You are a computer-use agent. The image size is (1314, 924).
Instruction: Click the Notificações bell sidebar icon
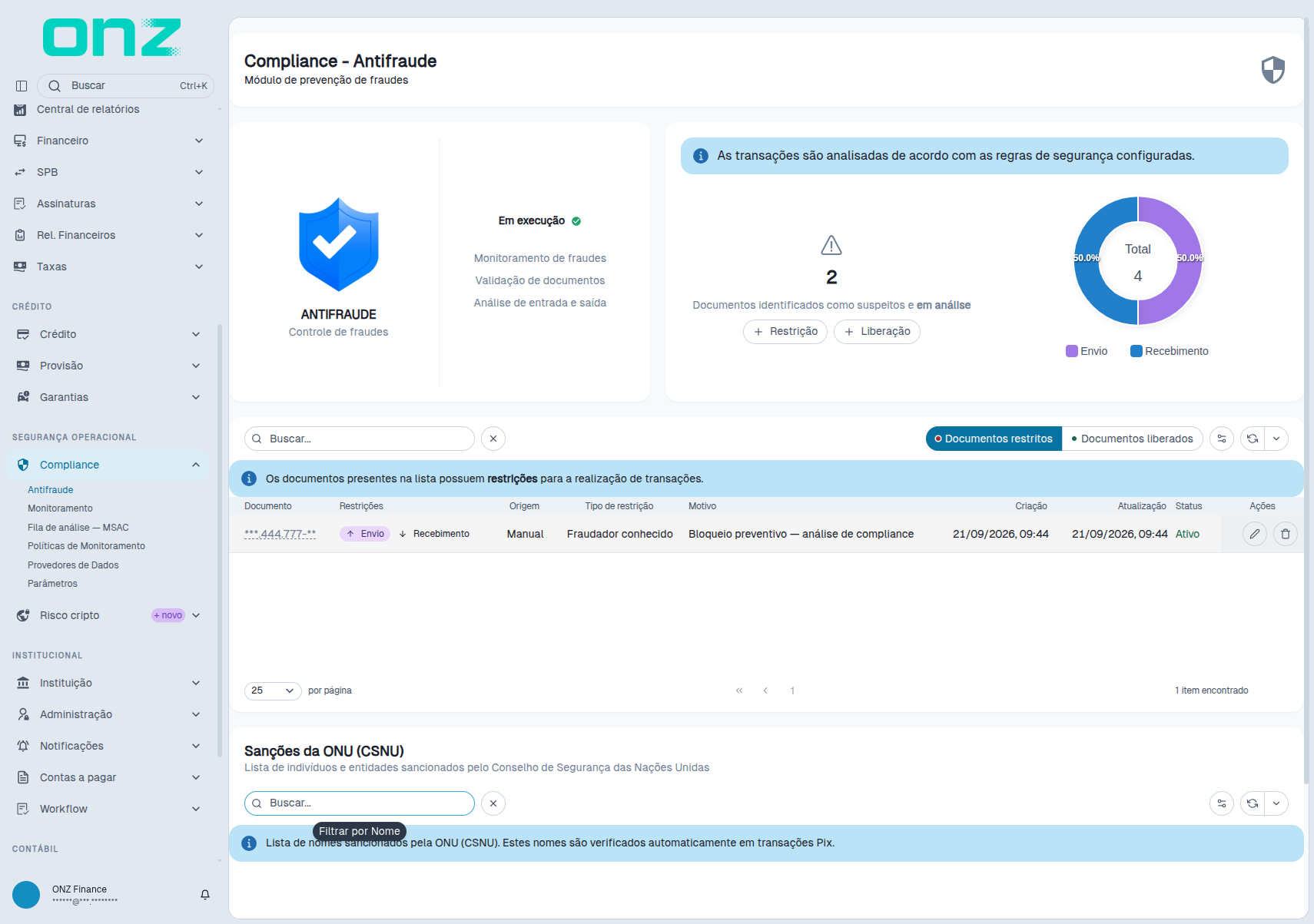pyautogui.click(x=23, y=746)
